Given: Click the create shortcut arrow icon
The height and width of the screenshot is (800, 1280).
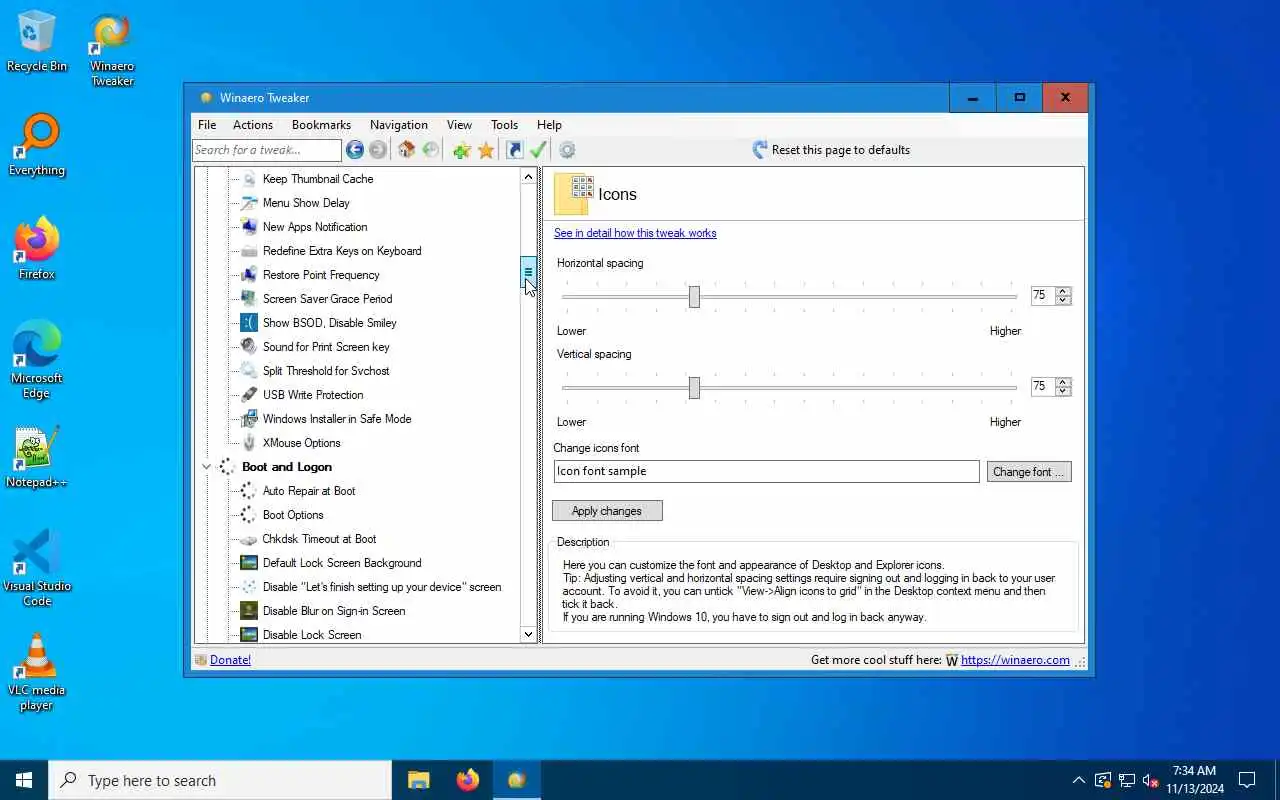Looking at the screenshot, I should [x=514, y=150].
